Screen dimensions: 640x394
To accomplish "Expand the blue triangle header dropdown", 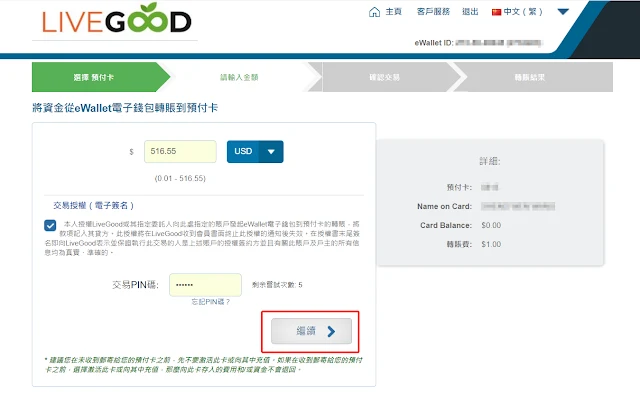I will [x=563, y=12].
